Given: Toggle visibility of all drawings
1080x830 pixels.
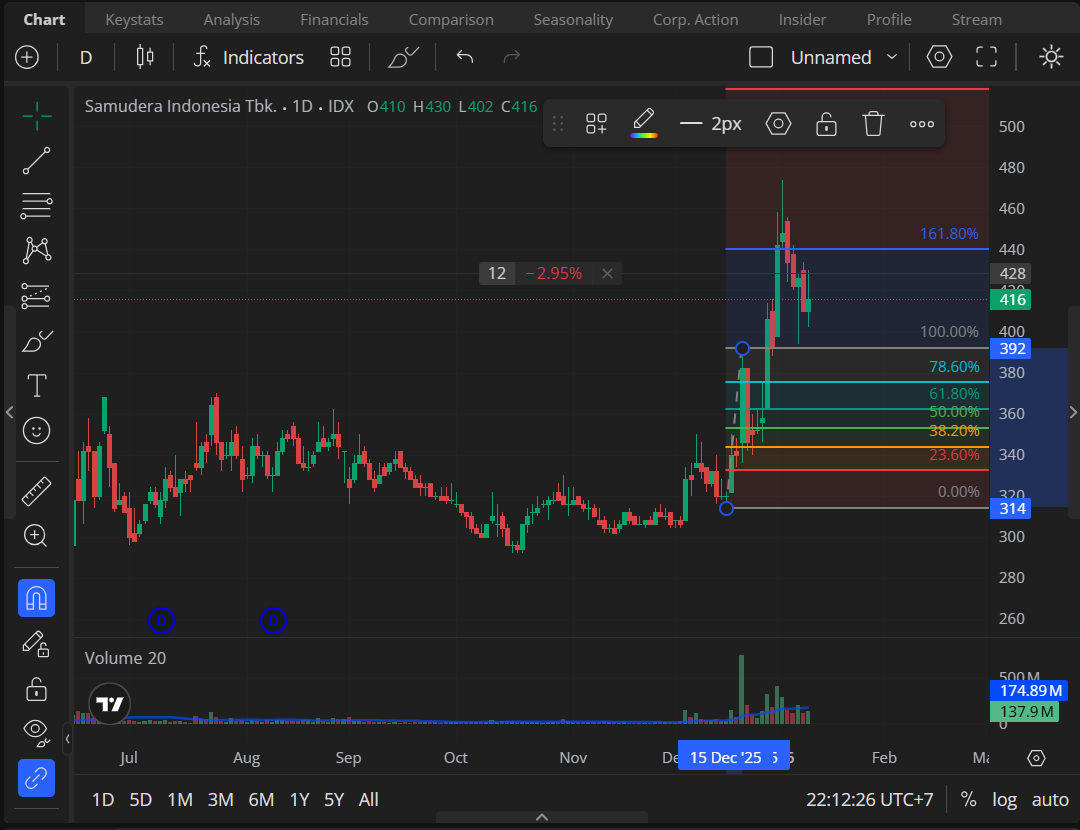Looking at the screenshot, I should click(x=36, y=732).
